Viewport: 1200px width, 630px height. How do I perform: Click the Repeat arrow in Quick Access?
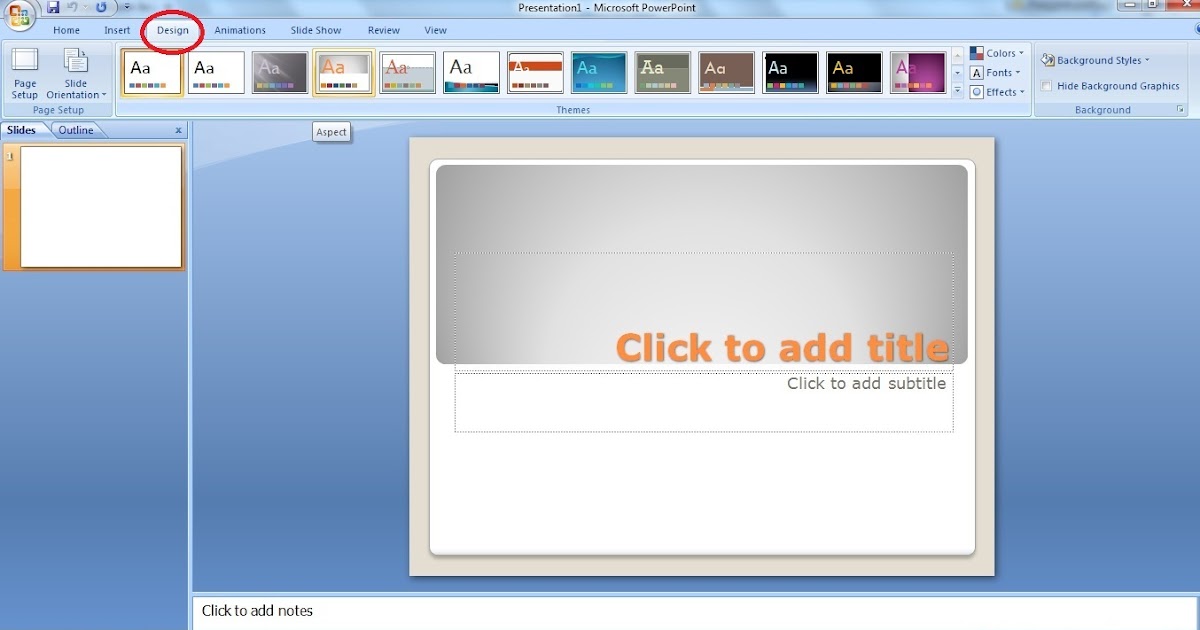point(101,7)
